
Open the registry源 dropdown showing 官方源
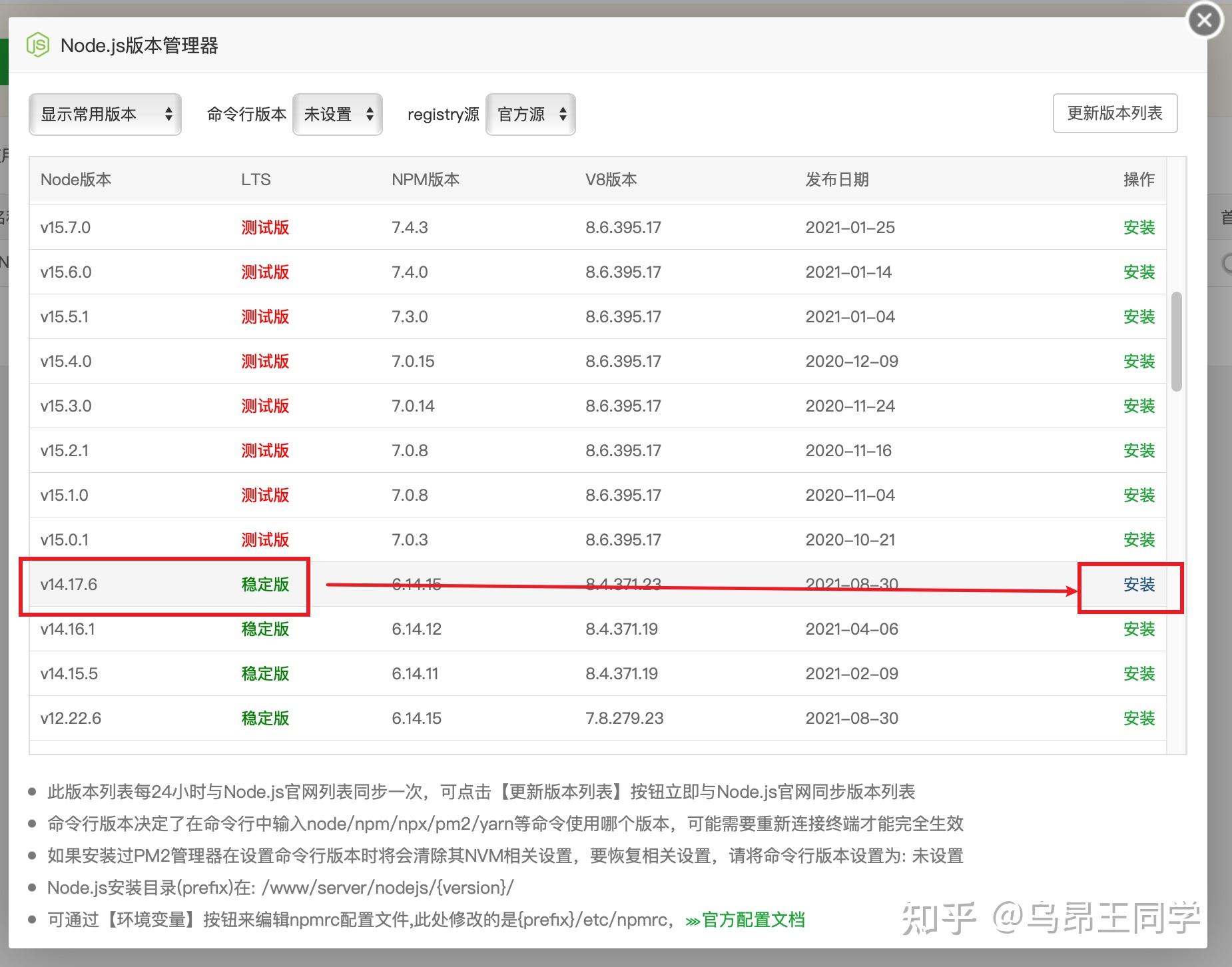pos(531,114)
